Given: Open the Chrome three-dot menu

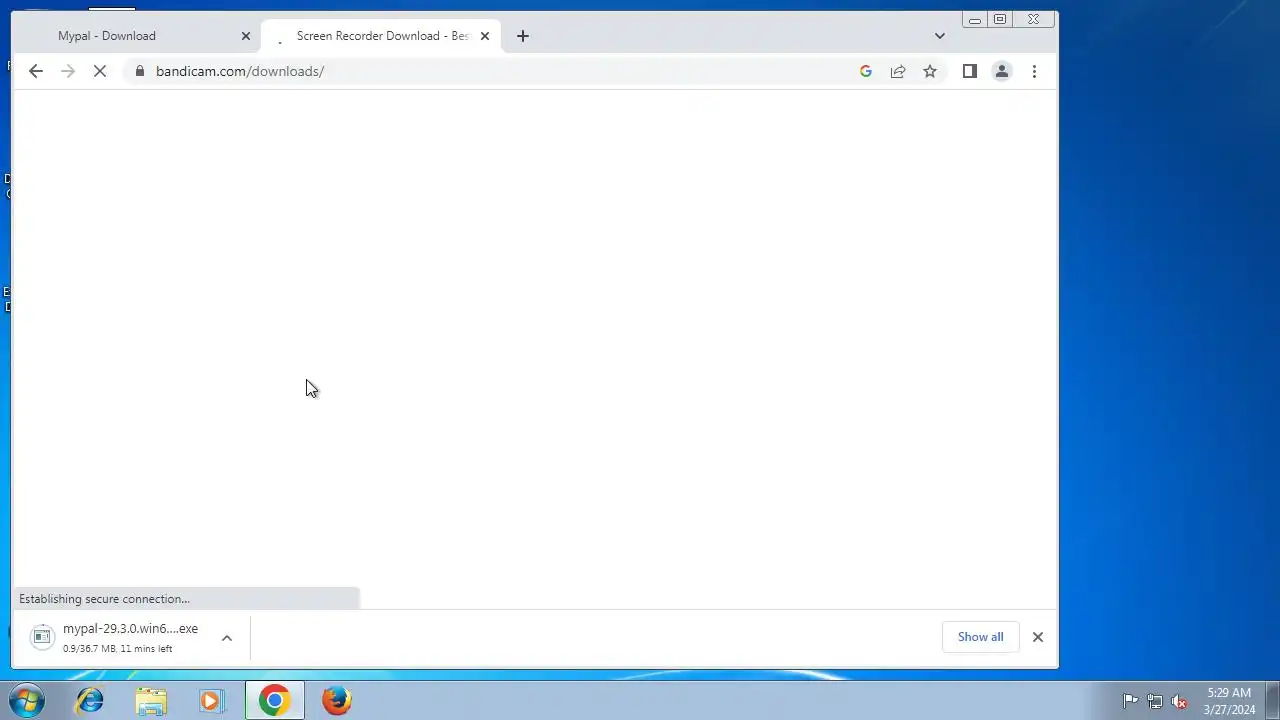Looking at the screenshot, I should coord(1034,71).
